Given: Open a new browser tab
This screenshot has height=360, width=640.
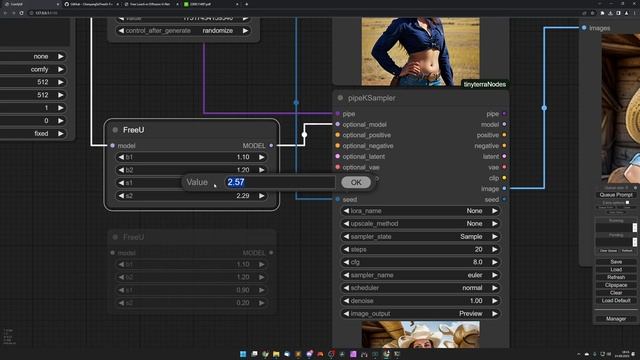Looking at the screenshot, I should pyautogui.click(x=247, y=4).
